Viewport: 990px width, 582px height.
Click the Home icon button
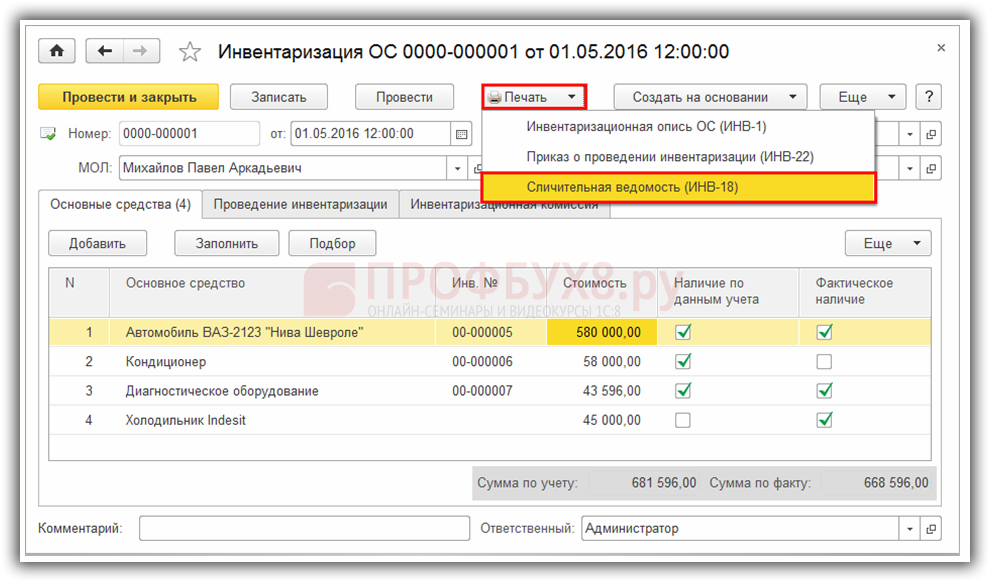coord(56,51)
